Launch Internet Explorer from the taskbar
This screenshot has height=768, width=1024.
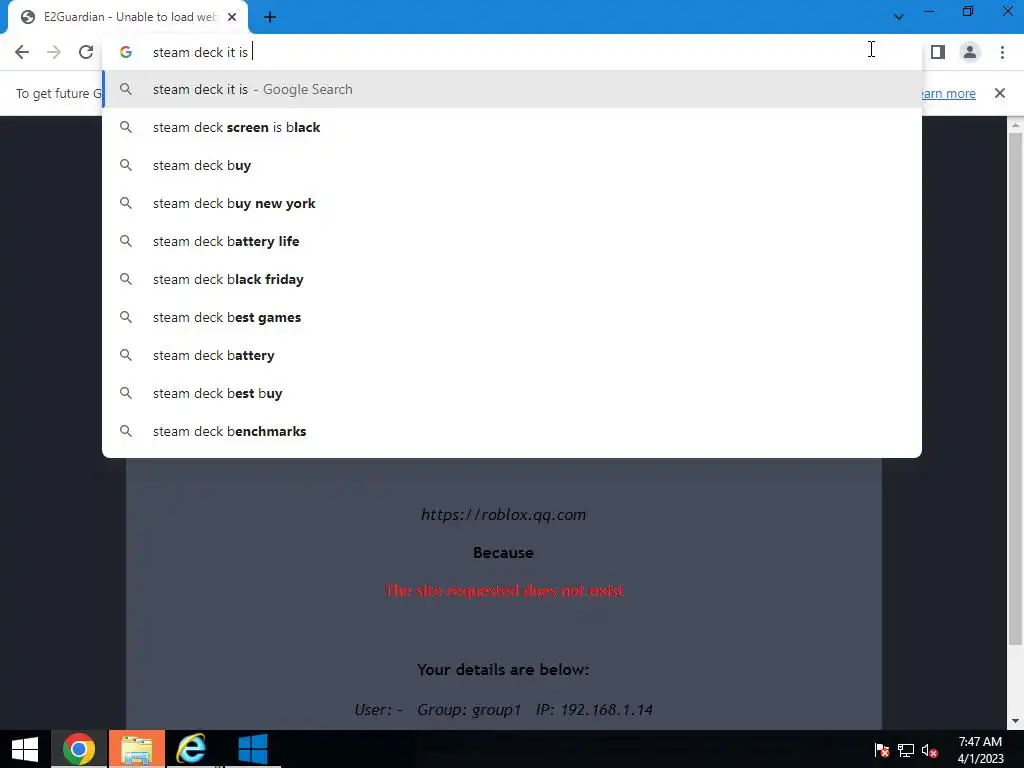tap(191, 749)
